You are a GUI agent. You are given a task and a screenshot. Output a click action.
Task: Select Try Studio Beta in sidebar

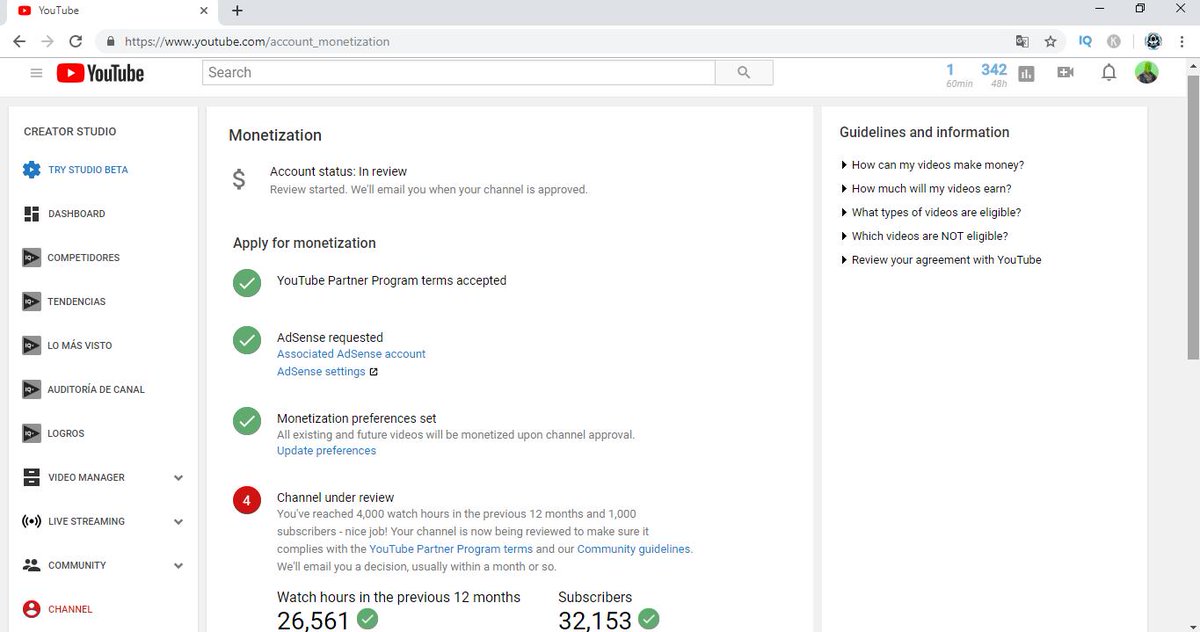(x=88, y=170)
